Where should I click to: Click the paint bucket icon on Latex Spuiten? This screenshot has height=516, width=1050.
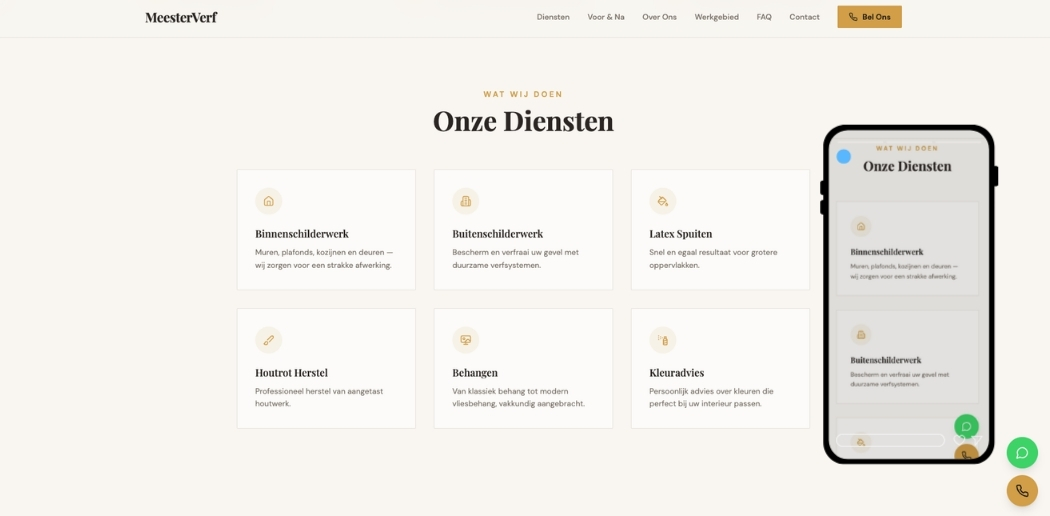[x=662, y=201]
